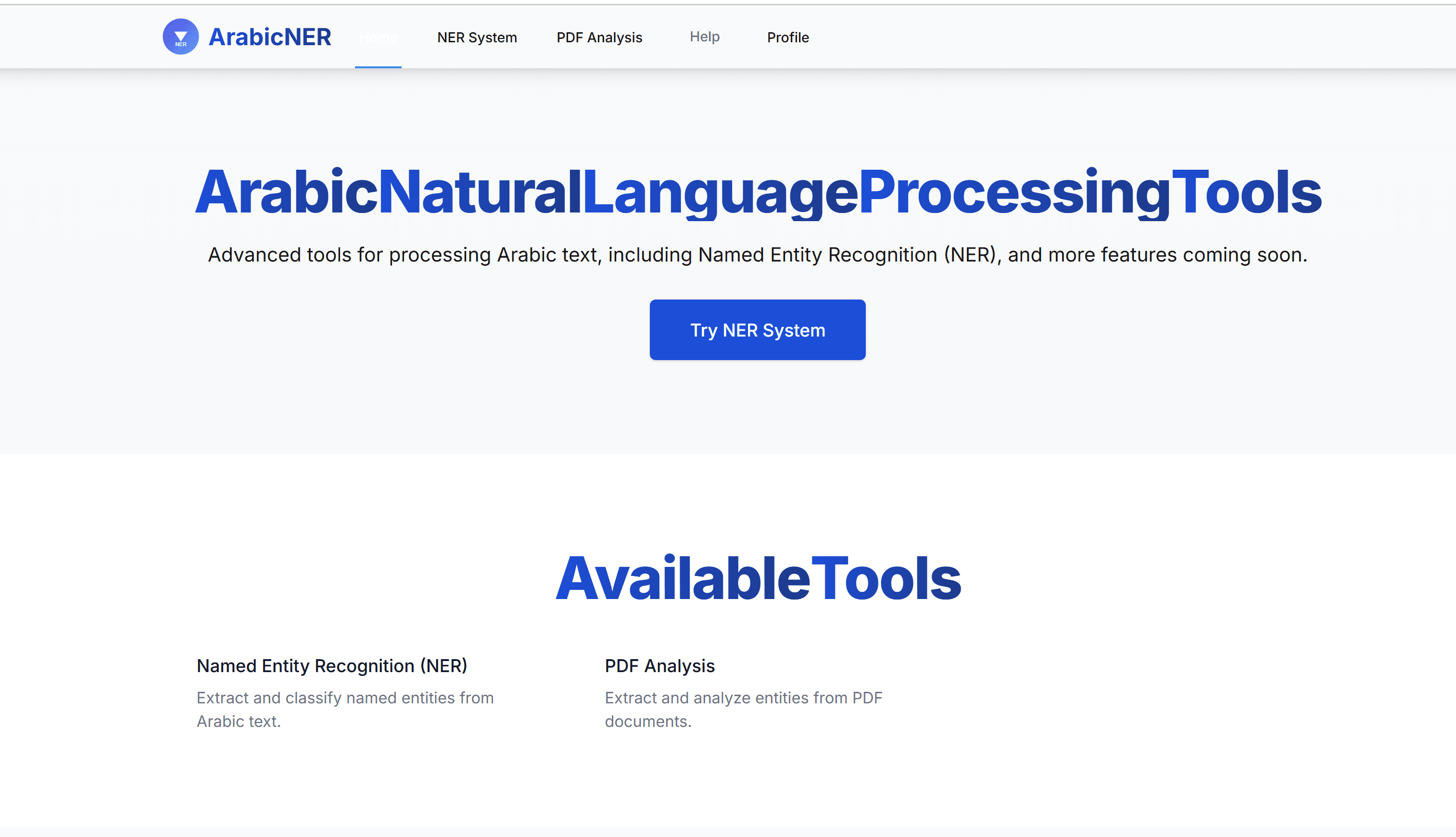Open the home page via the ArabicNER brand mark

pos(247,36)
